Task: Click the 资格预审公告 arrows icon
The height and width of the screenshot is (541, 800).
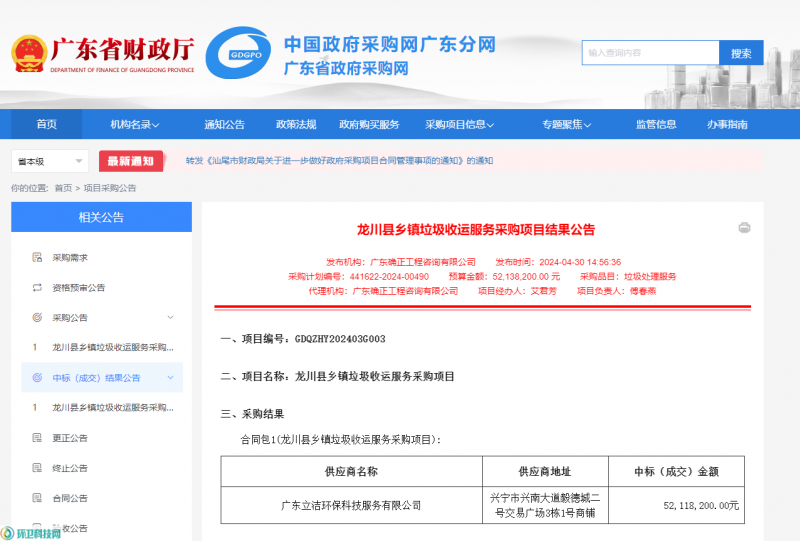Action: pyautogui.click(x=37, y=287)
